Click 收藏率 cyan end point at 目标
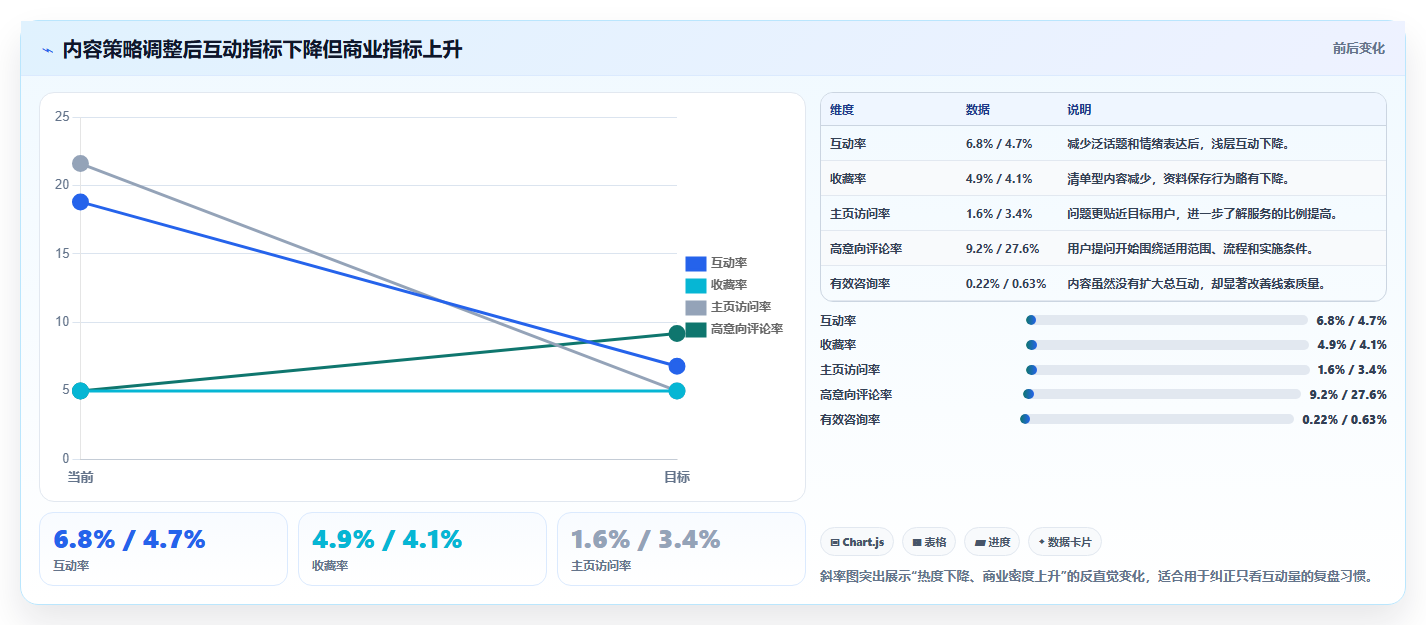Image resolution: width=1426 pixels, height=625 pixels. click(677, 391)
